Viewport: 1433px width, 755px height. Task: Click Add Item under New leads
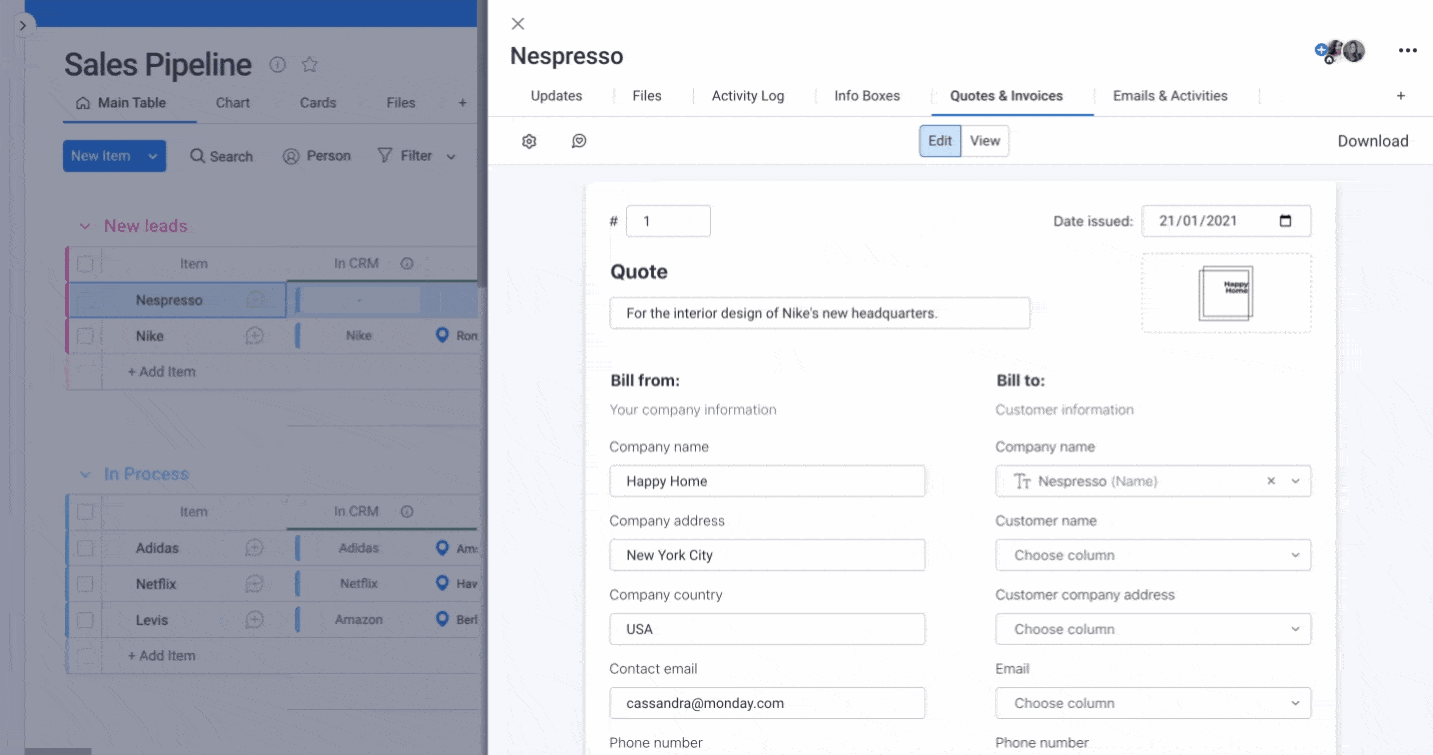(162, 372)
